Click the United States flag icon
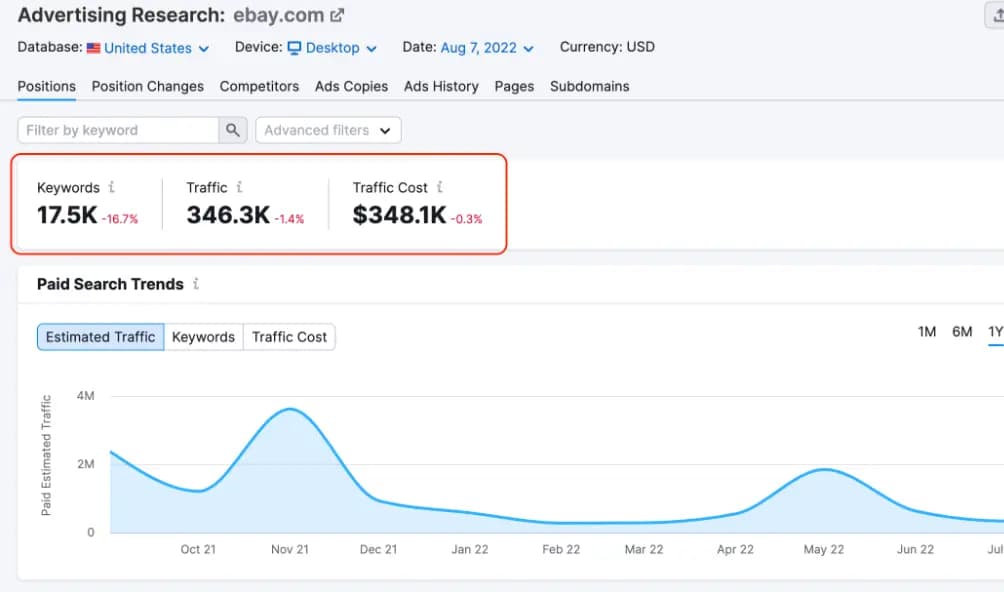 coord(93,48)
